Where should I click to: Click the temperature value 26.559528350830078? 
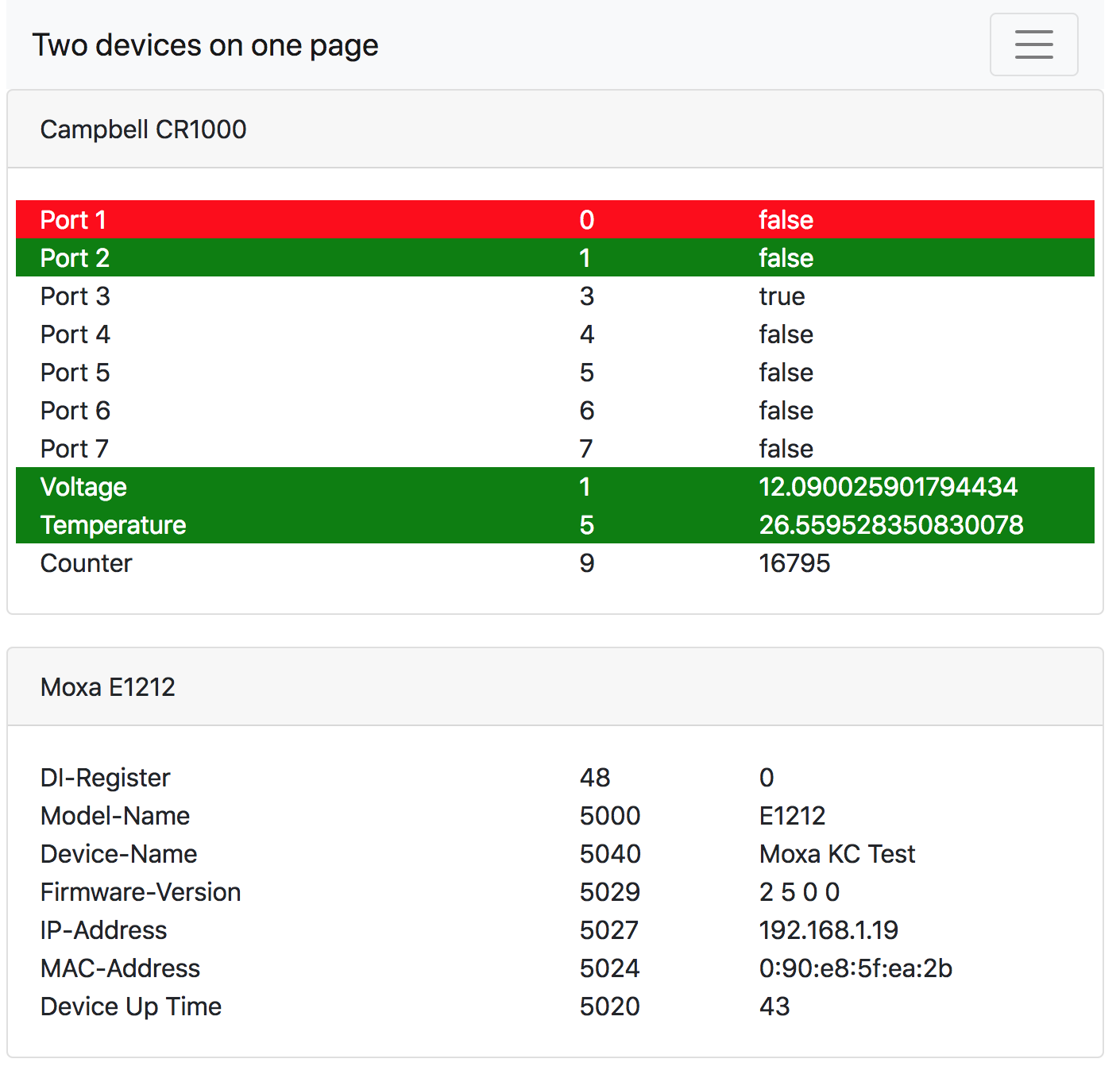click(x=891, y=525)
